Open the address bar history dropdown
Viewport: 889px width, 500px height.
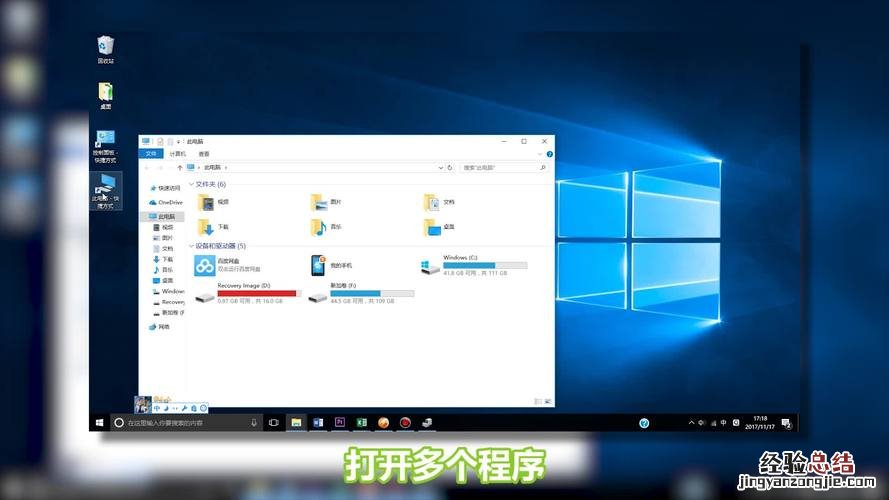point(441,168)
